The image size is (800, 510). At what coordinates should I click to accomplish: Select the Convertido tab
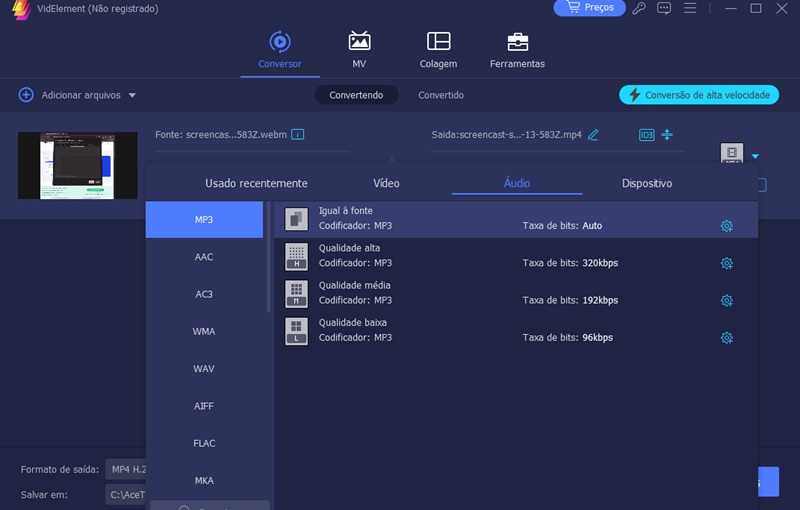pyautogui.click(x=441, y=95)
